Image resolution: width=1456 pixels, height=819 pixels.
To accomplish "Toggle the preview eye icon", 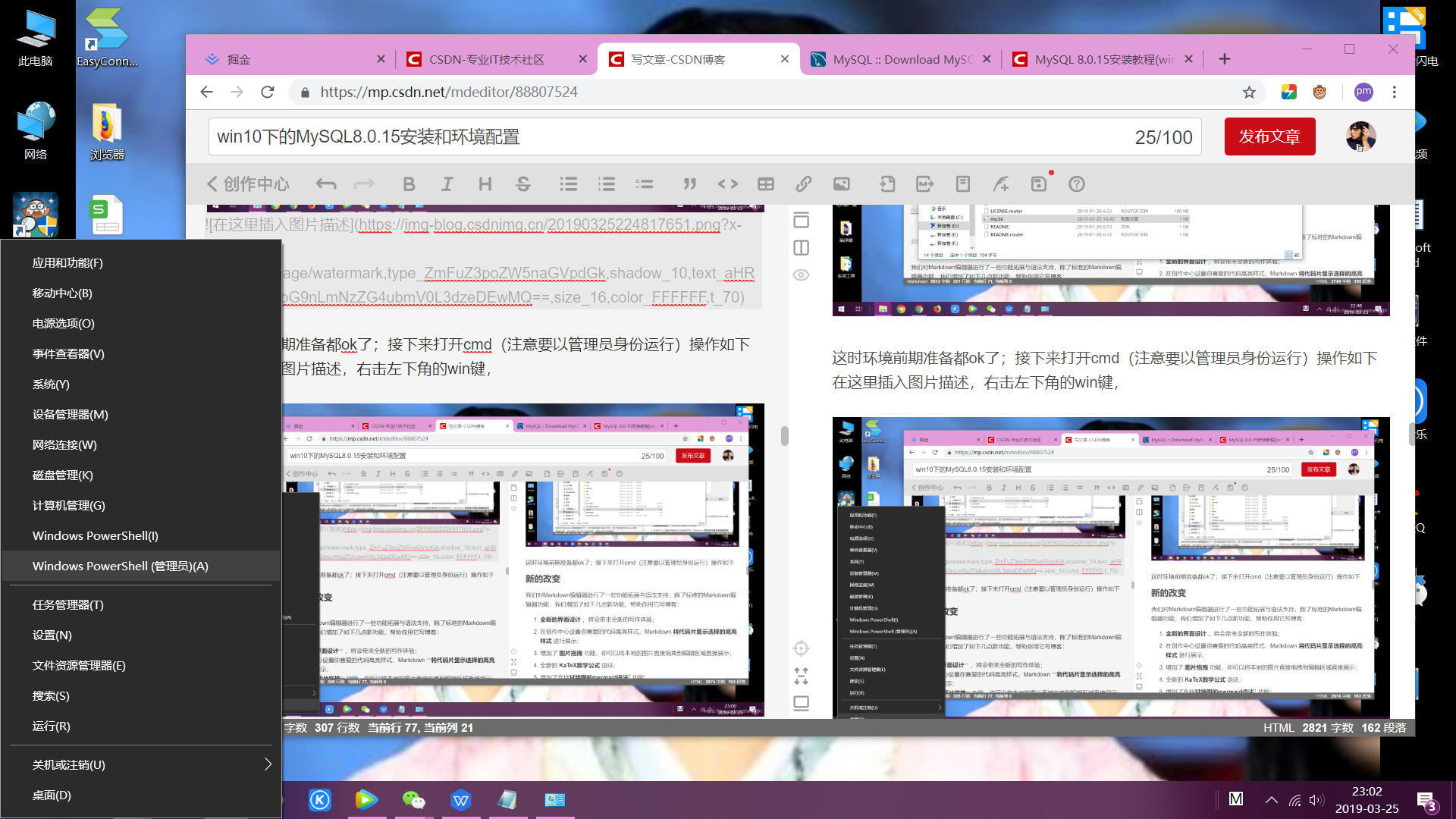I will coord(801,275).
